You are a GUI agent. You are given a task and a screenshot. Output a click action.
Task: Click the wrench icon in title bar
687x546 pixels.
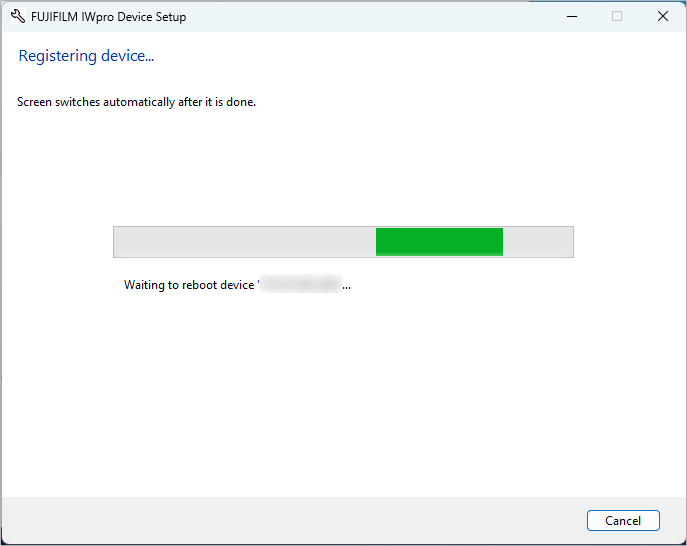coord(18,17)
